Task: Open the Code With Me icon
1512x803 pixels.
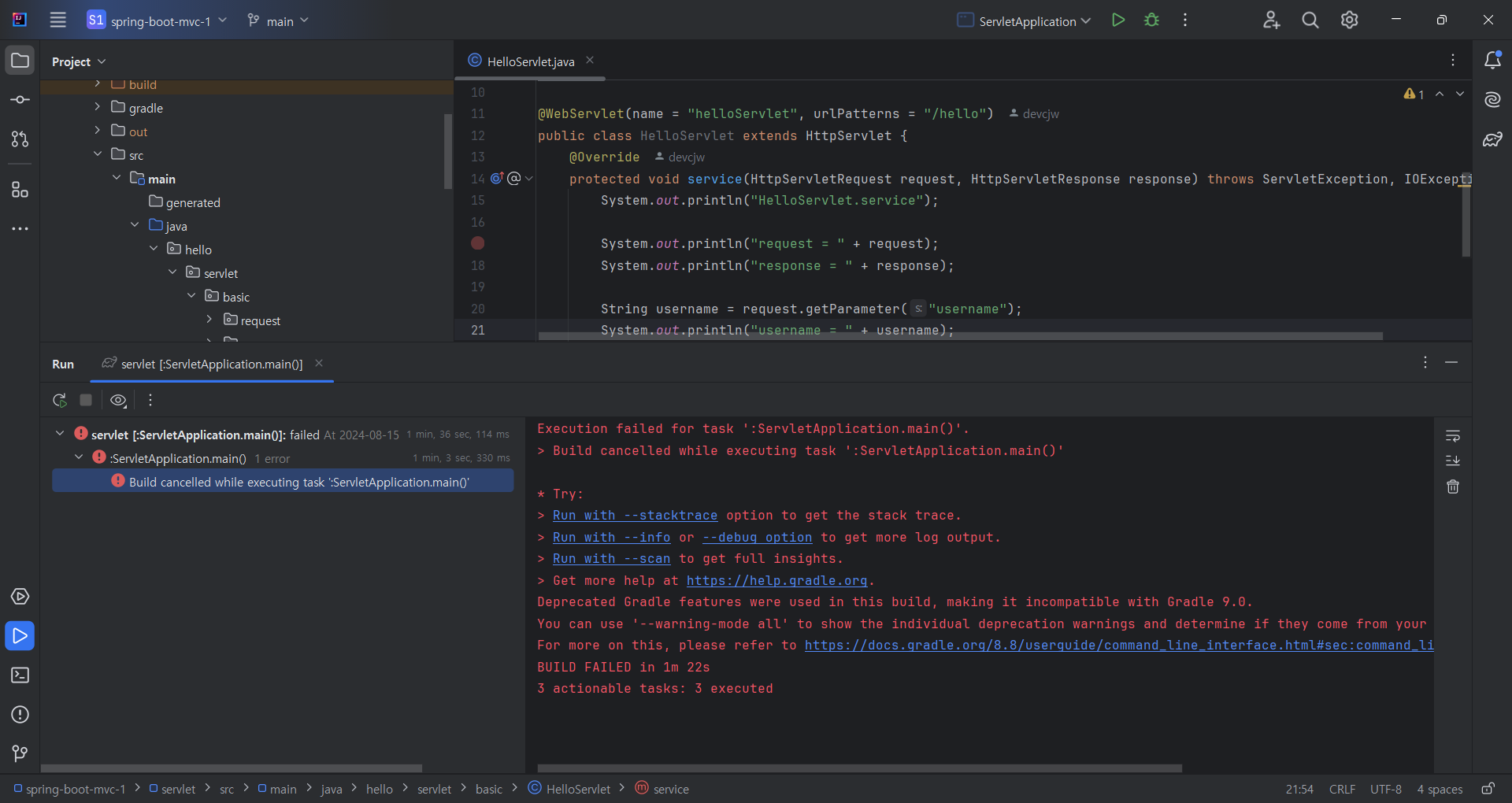Action: tap(1271, 20)
